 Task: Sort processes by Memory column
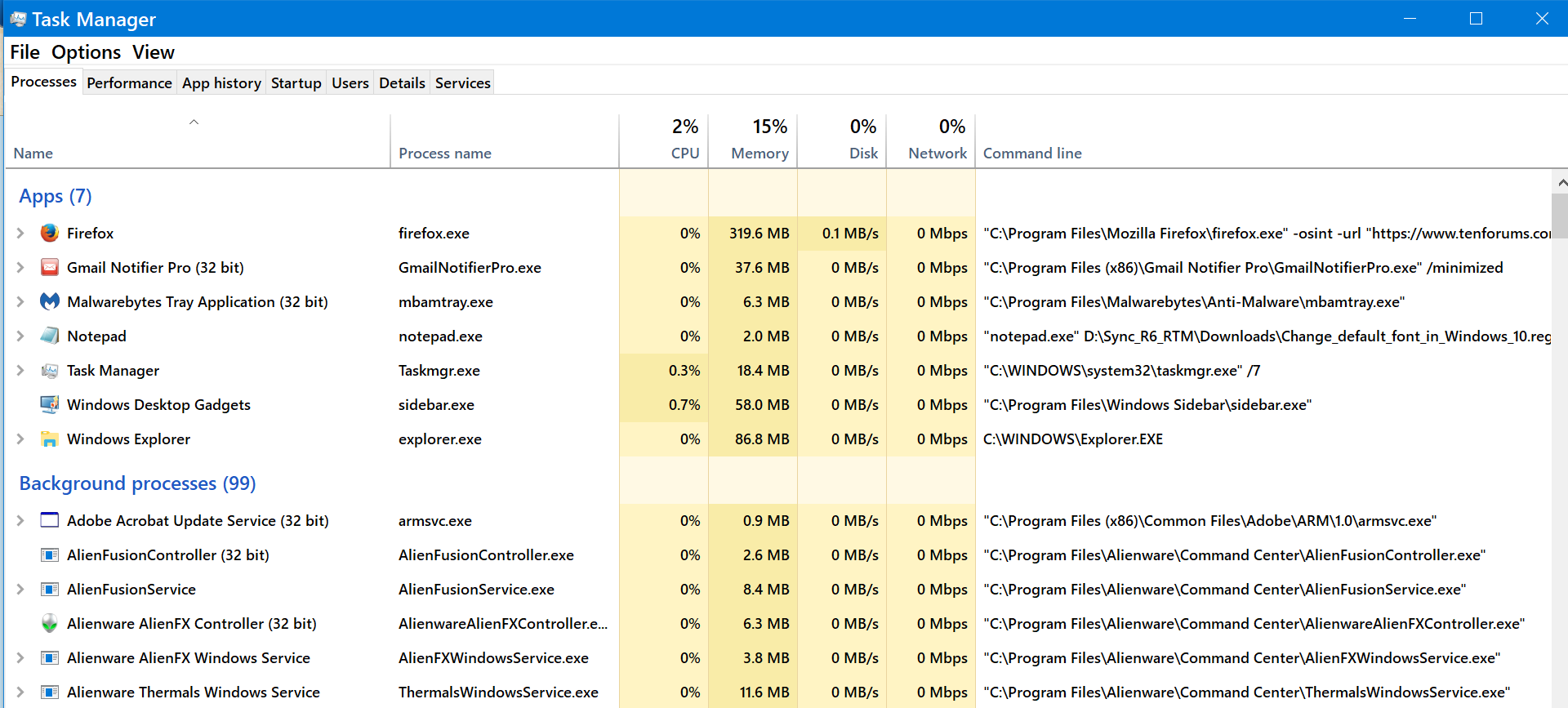click(752, 140)
